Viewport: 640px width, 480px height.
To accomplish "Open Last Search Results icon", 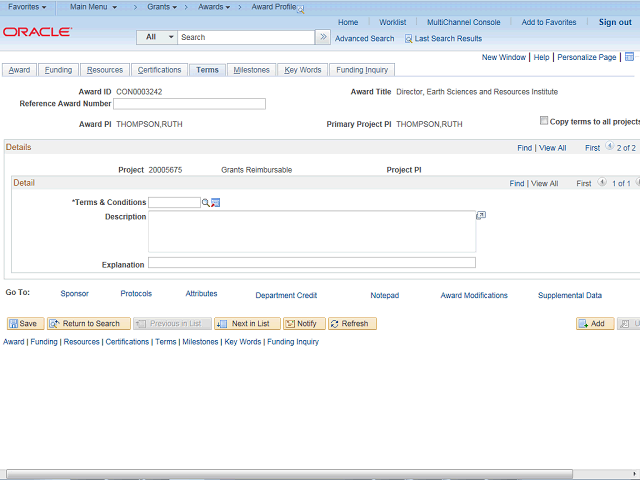I will click(408, 39).
